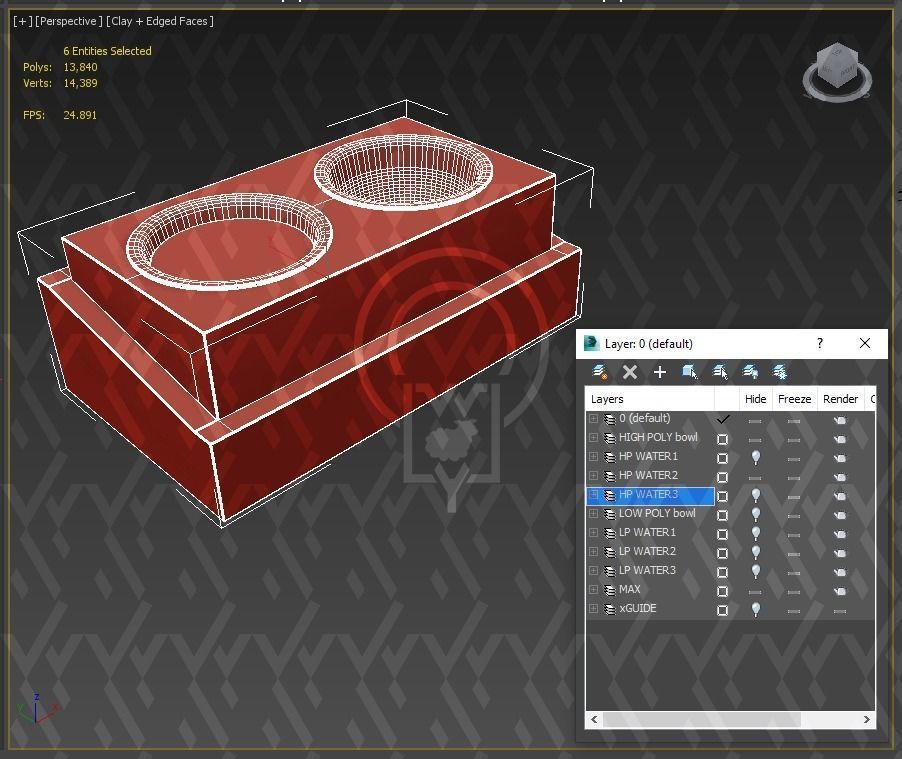Hide the HIGH POLY bowl layer
902x759 pixels.
click(755, 440)
